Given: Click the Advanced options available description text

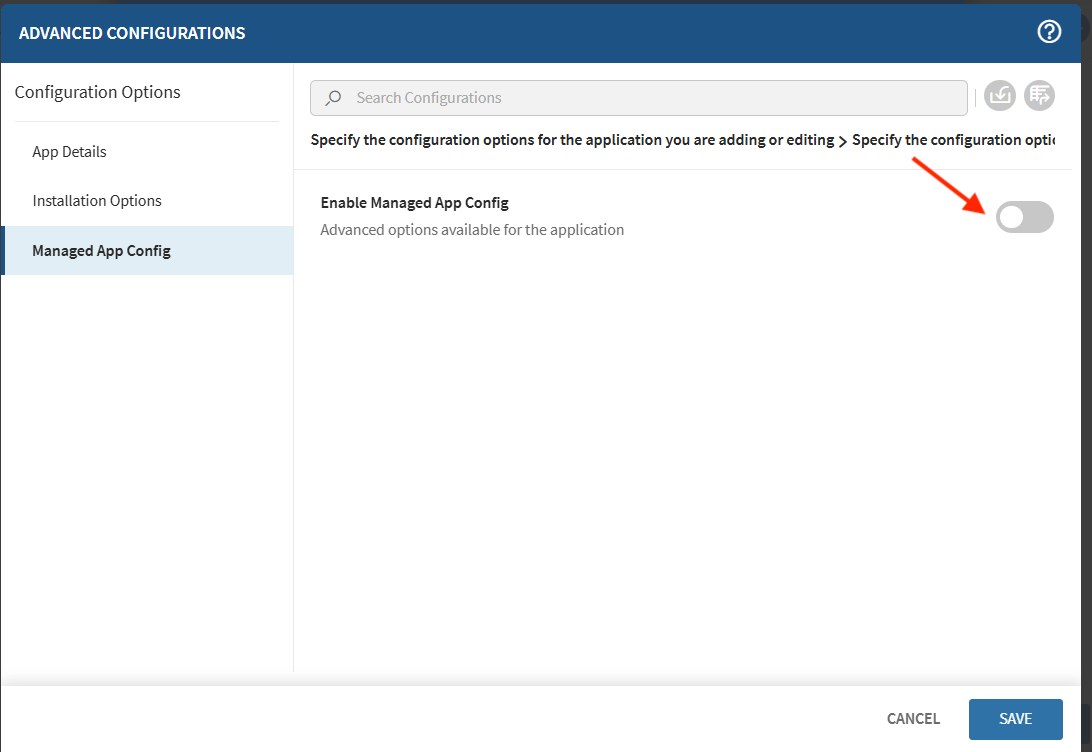Looking at the screenshot, I should 472,230.
